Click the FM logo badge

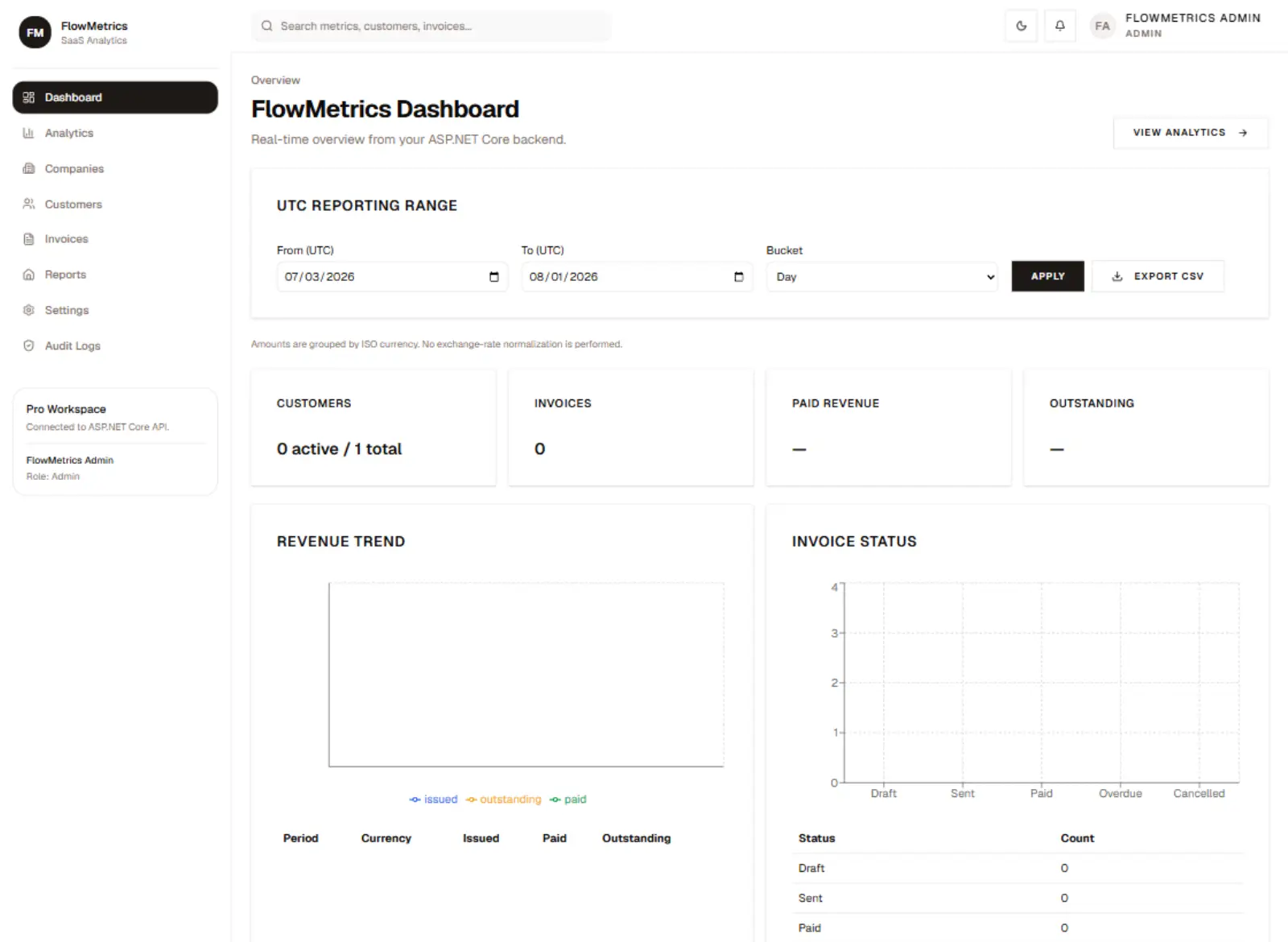[x=35, y=32]
